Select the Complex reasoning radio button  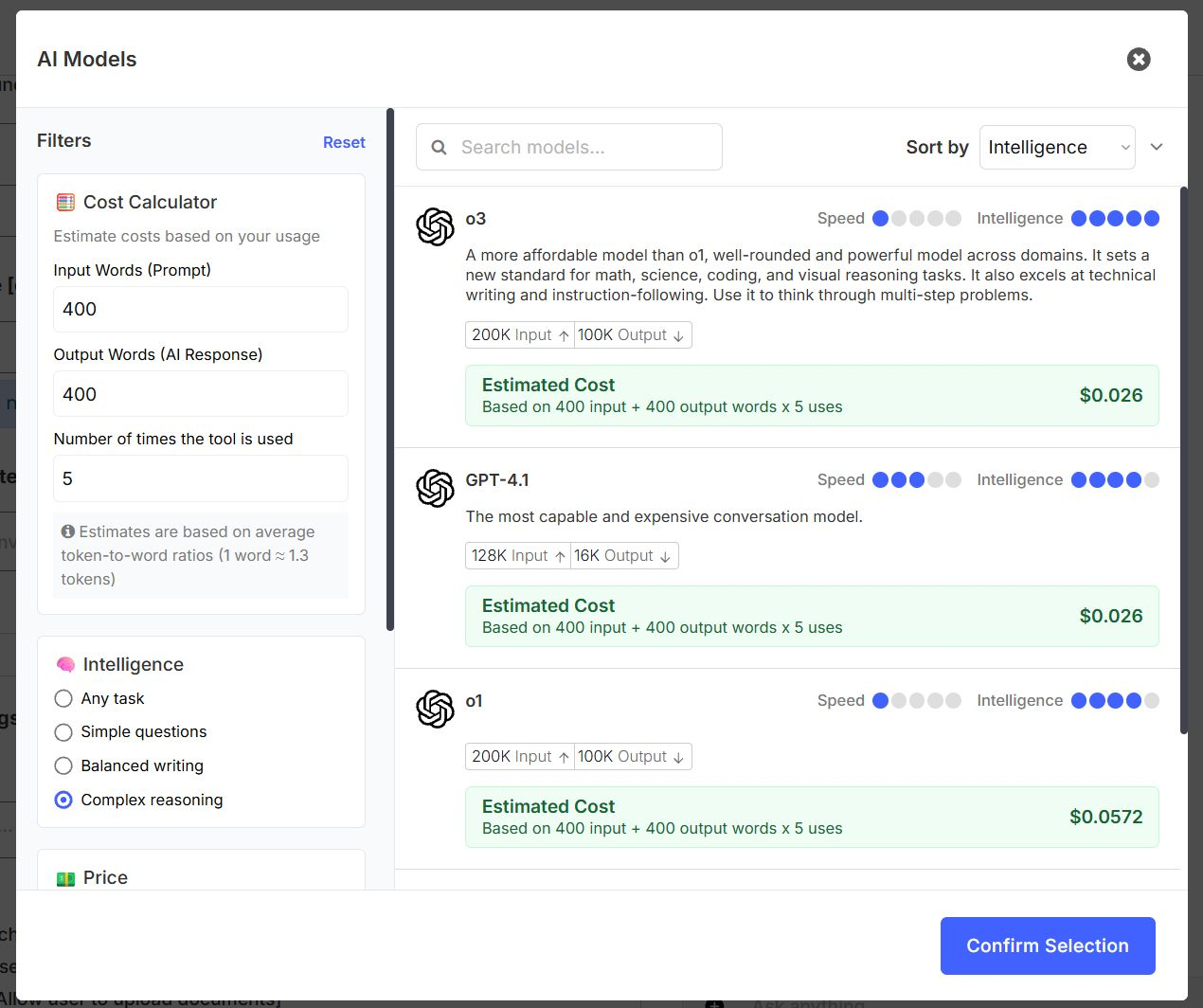click(x=63, y=800)
